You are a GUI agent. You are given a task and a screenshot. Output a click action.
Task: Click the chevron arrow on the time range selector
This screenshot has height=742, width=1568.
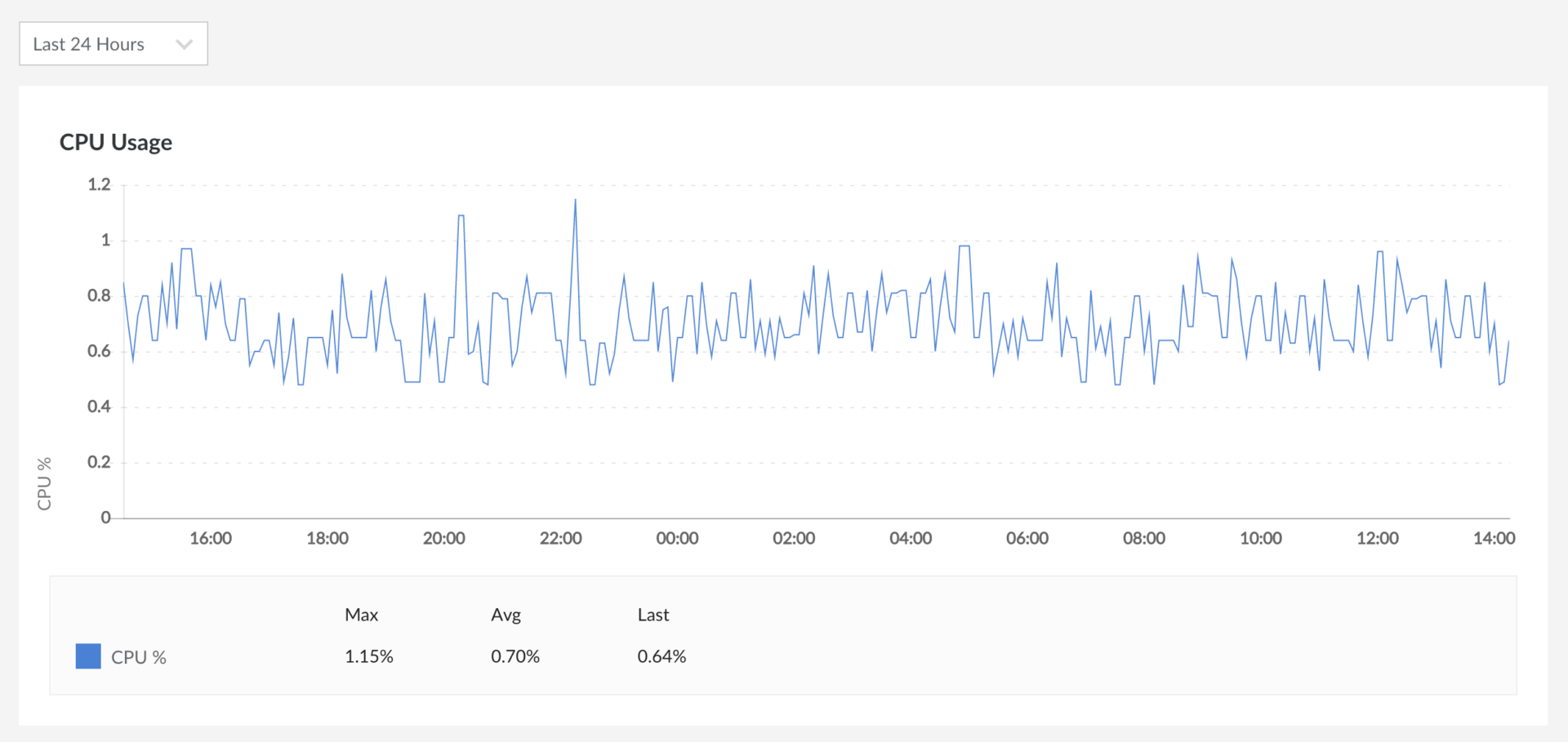(x=185, y=44)
